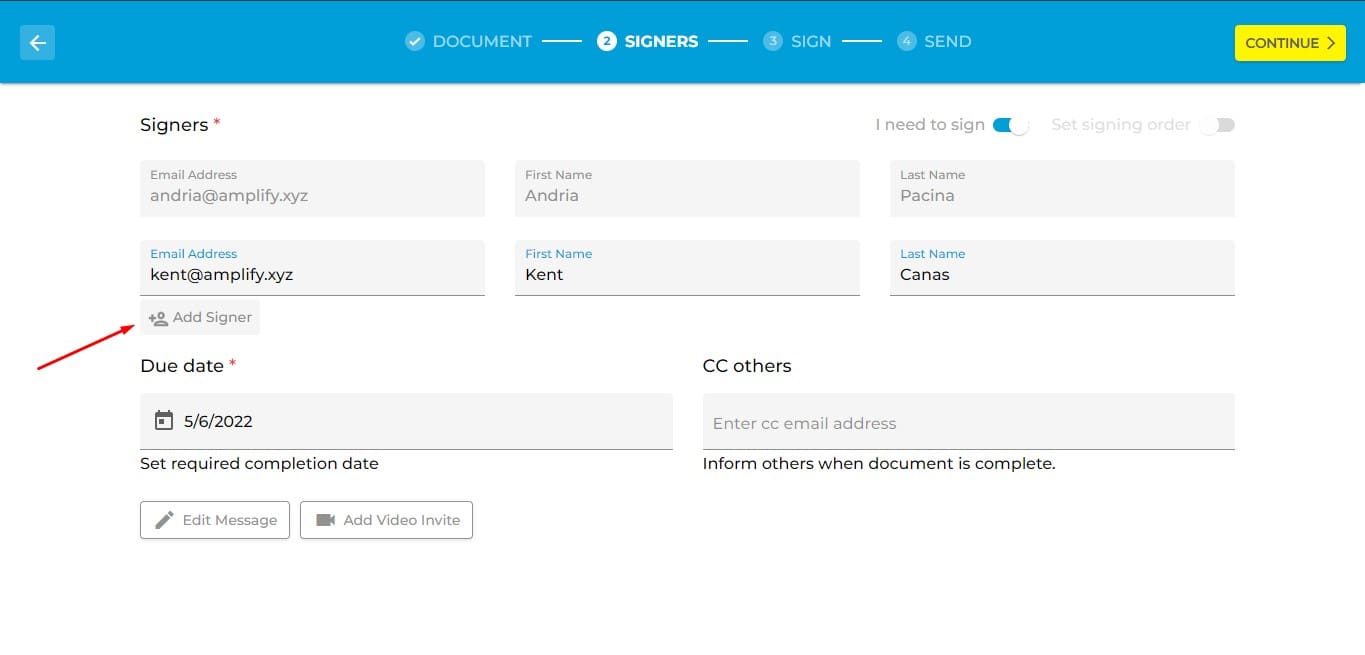Edit the First Name field containing Kent

click(x=687, y=268)
